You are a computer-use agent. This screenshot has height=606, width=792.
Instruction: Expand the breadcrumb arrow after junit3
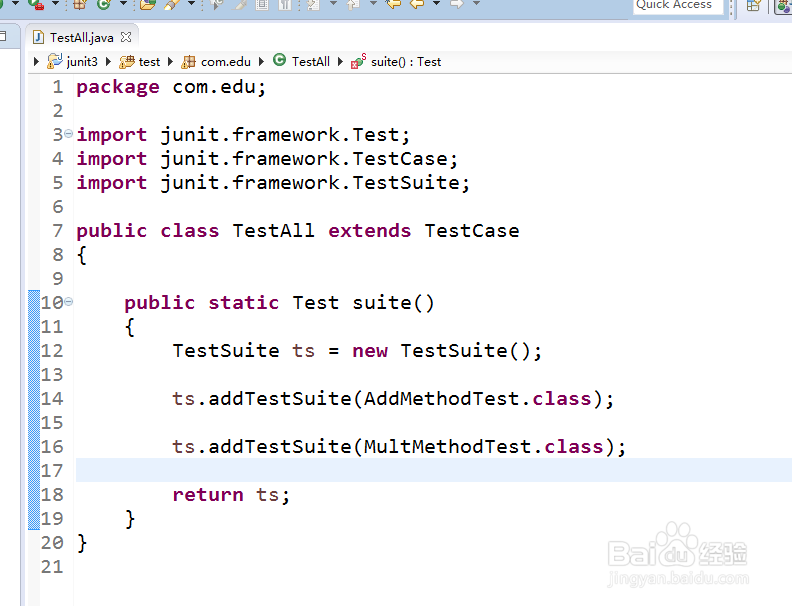tap(108, 62)
